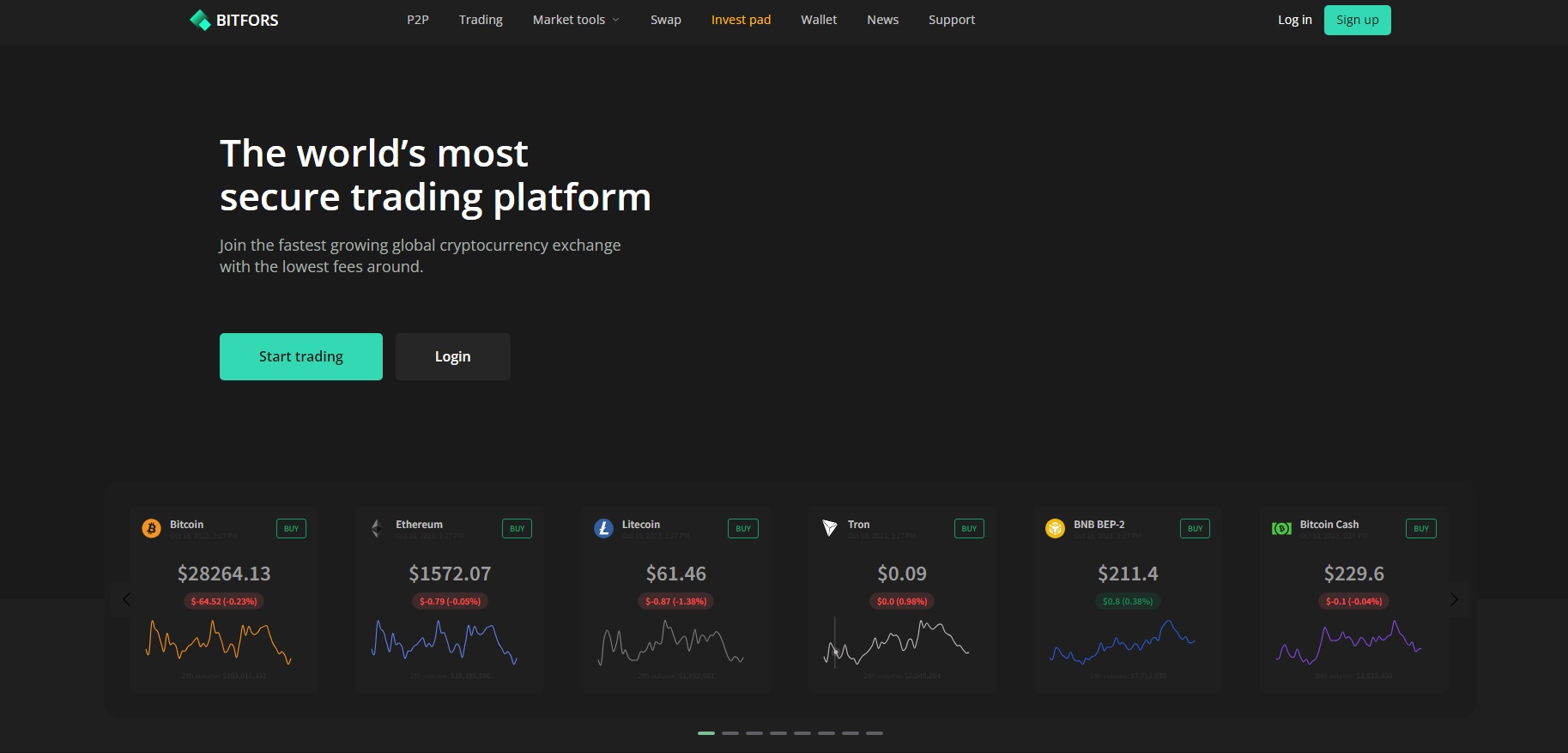Click the $229.6 Bitcoin Cash price
The image size is (1568, 753).
[1354, 574]
